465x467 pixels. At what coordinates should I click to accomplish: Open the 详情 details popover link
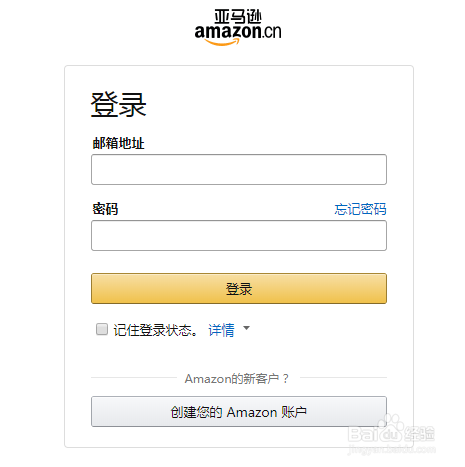coord(221,330)
